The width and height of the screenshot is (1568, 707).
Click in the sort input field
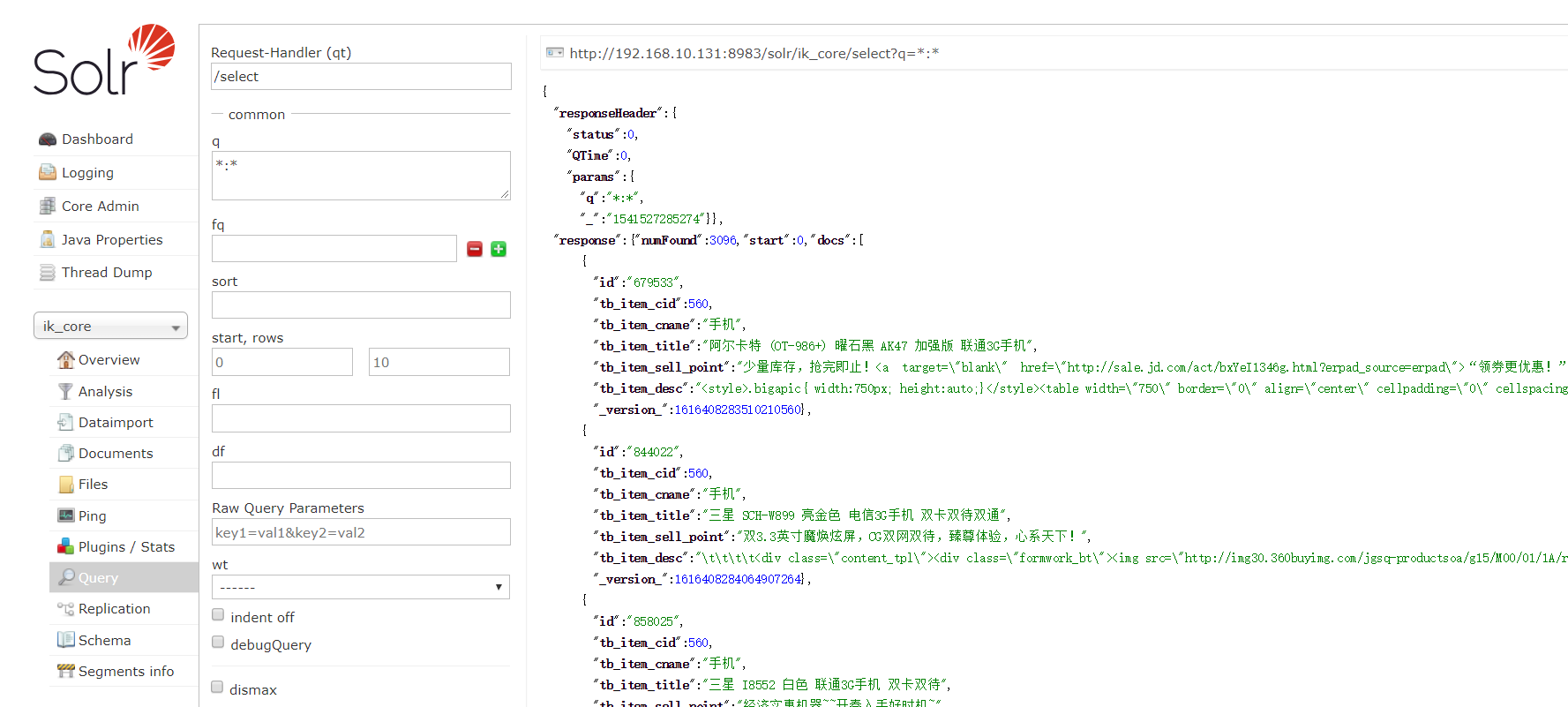[361, 305]
